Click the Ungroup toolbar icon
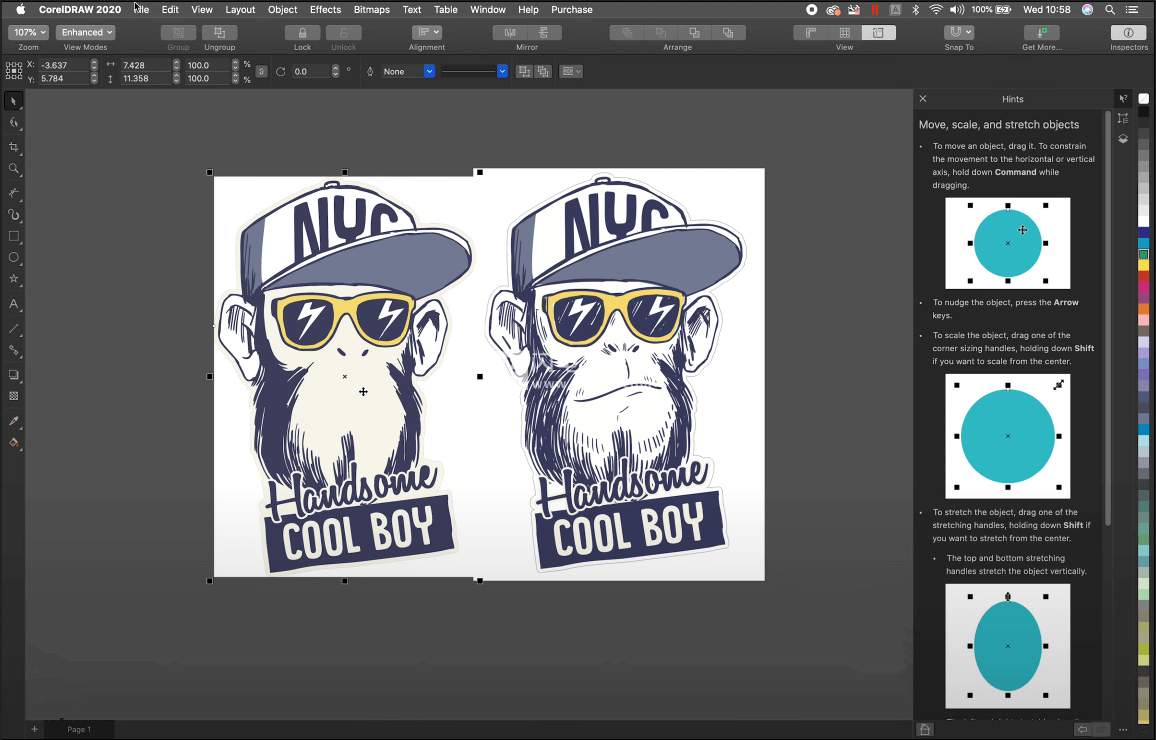The image size is (1156, 740). point(219,33)
